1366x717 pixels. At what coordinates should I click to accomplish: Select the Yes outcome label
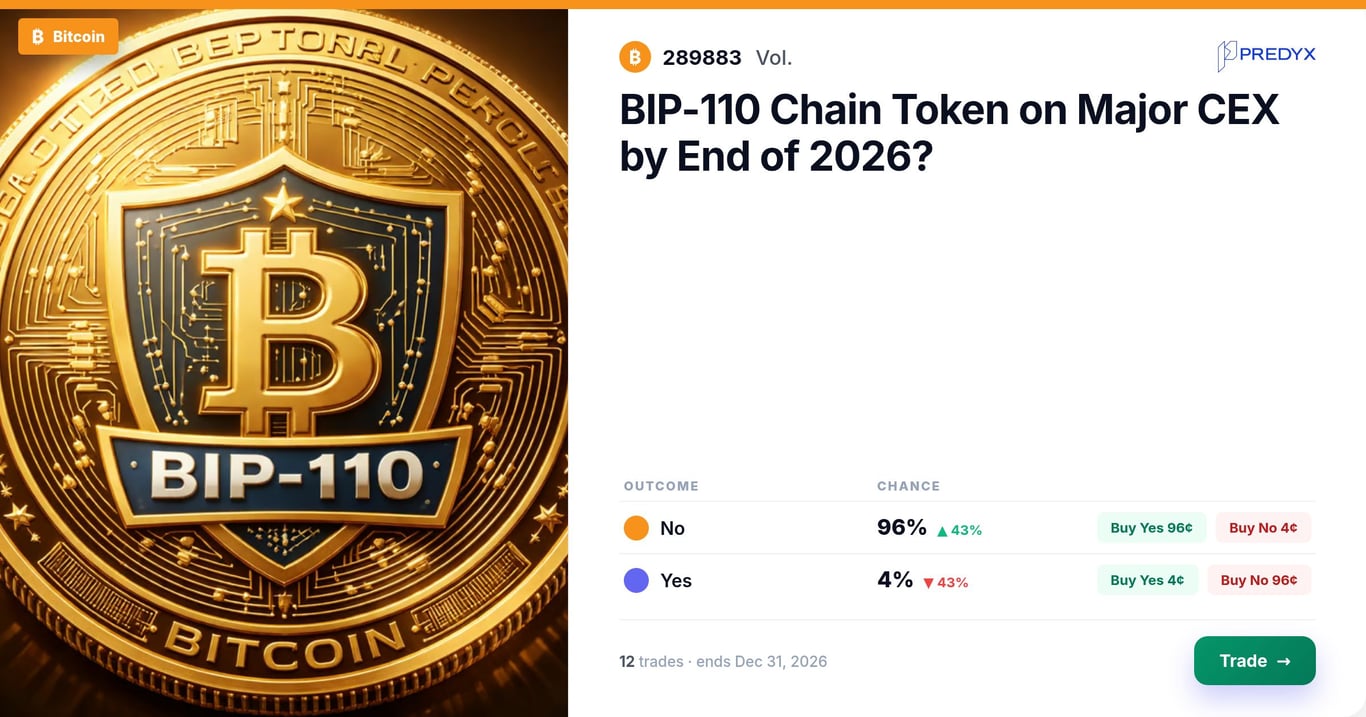click(x=676, y=580)
